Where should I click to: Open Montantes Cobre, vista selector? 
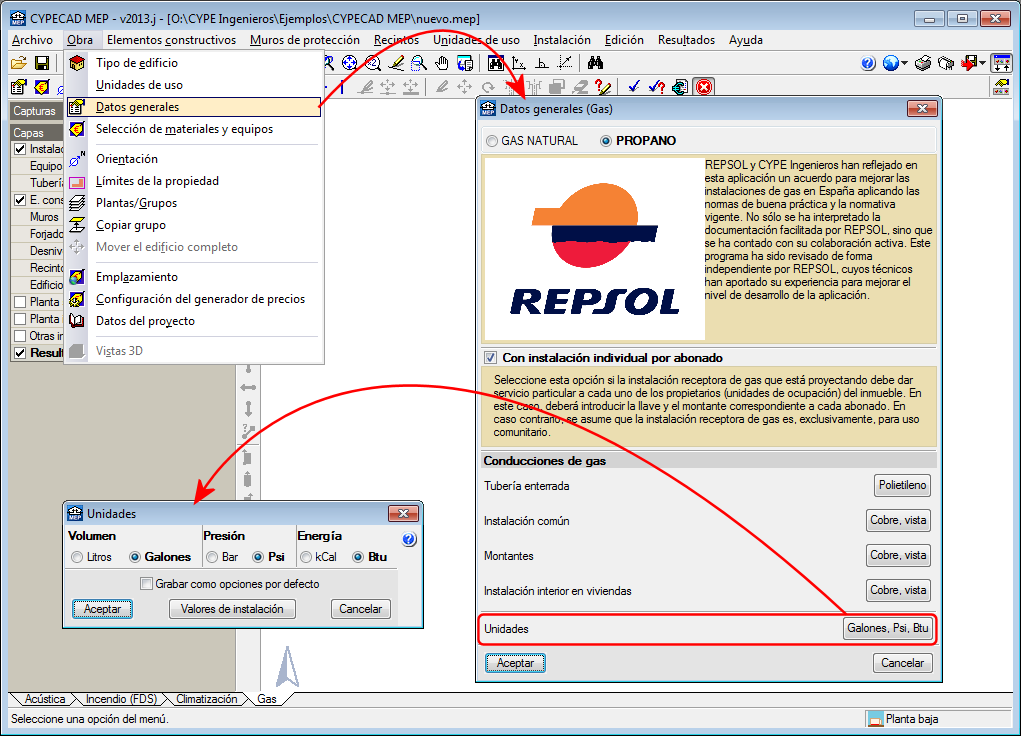click(898, 556)
